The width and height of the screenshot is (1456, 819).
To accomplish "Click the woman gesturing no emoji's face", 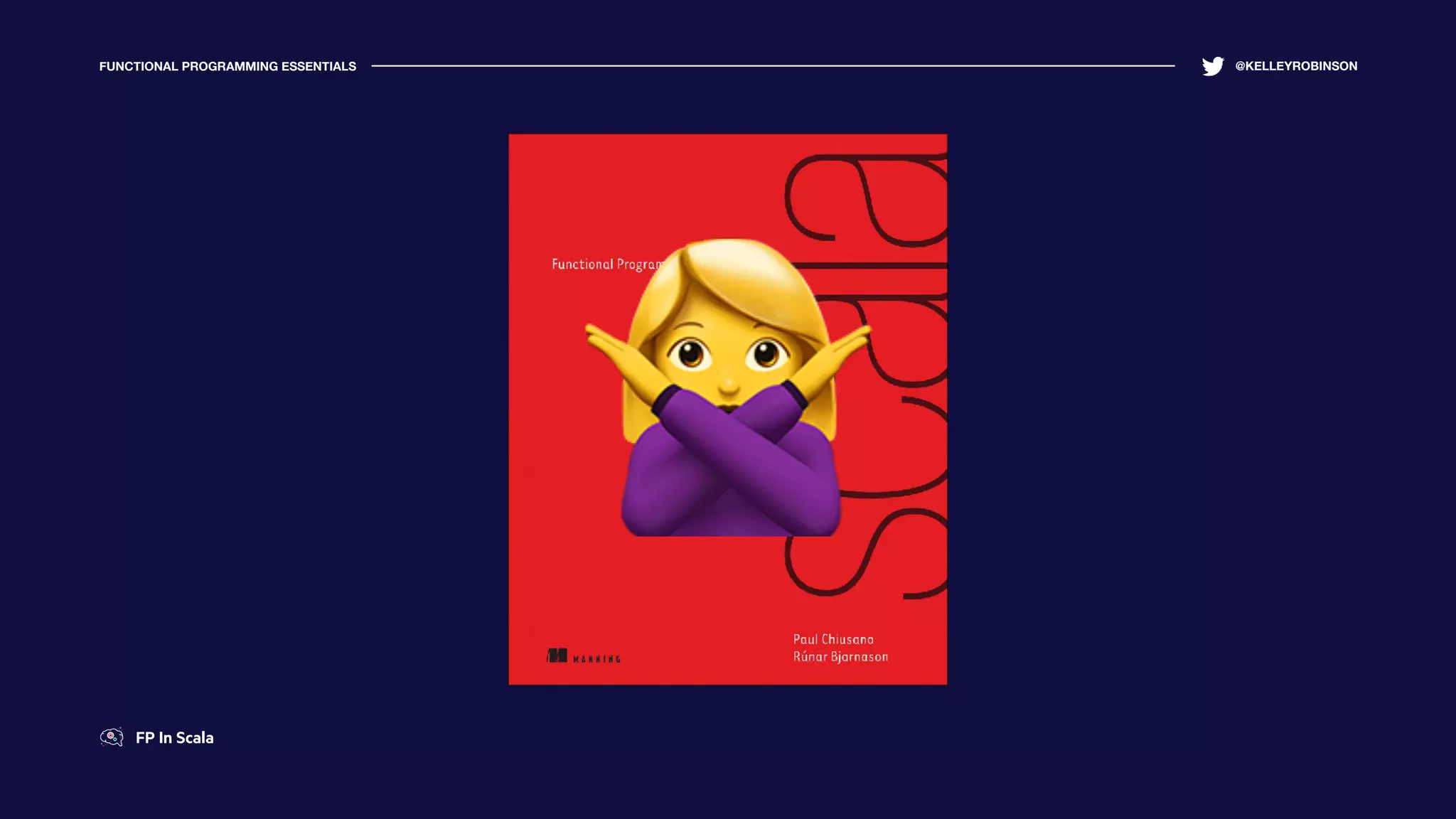I will pyautogui.click(x=728, y=363).
